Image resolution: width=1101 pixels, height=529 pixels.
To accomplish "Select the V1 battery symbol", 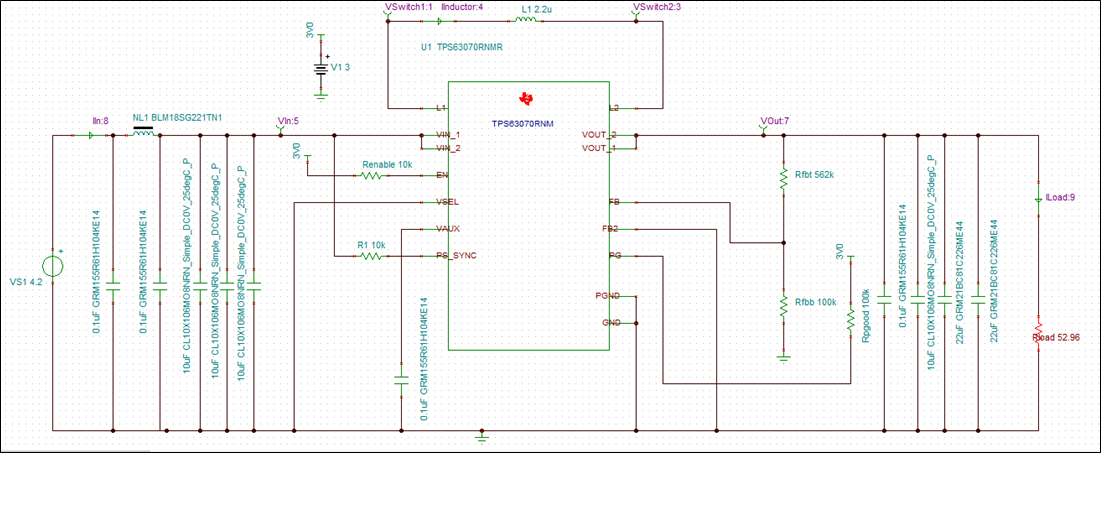I will click(321, 69).
